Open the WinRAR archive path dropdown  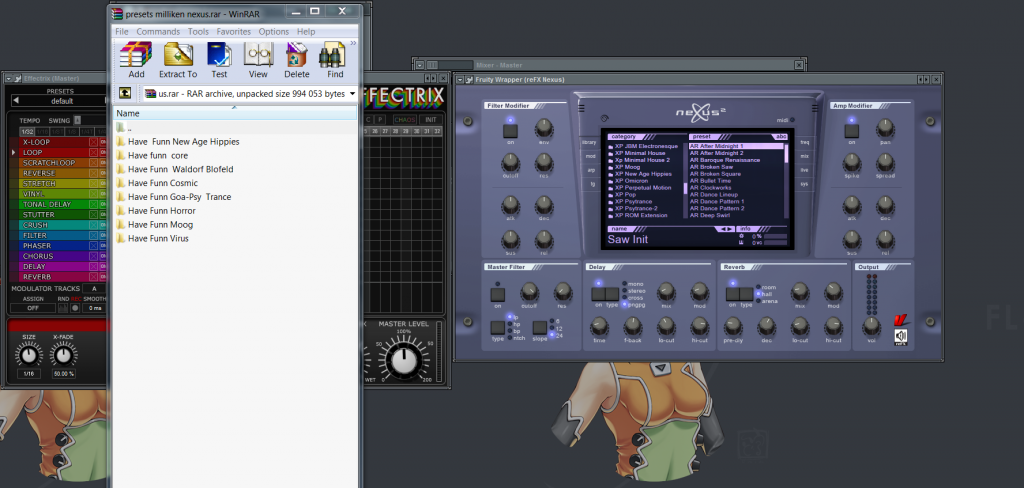353,94
